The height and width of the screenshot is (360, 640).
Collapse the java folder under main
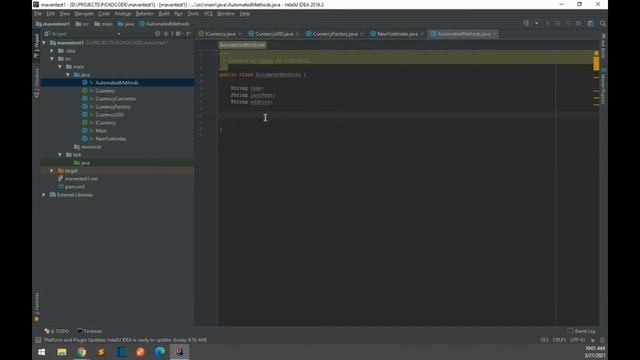(x=68, y=75)
